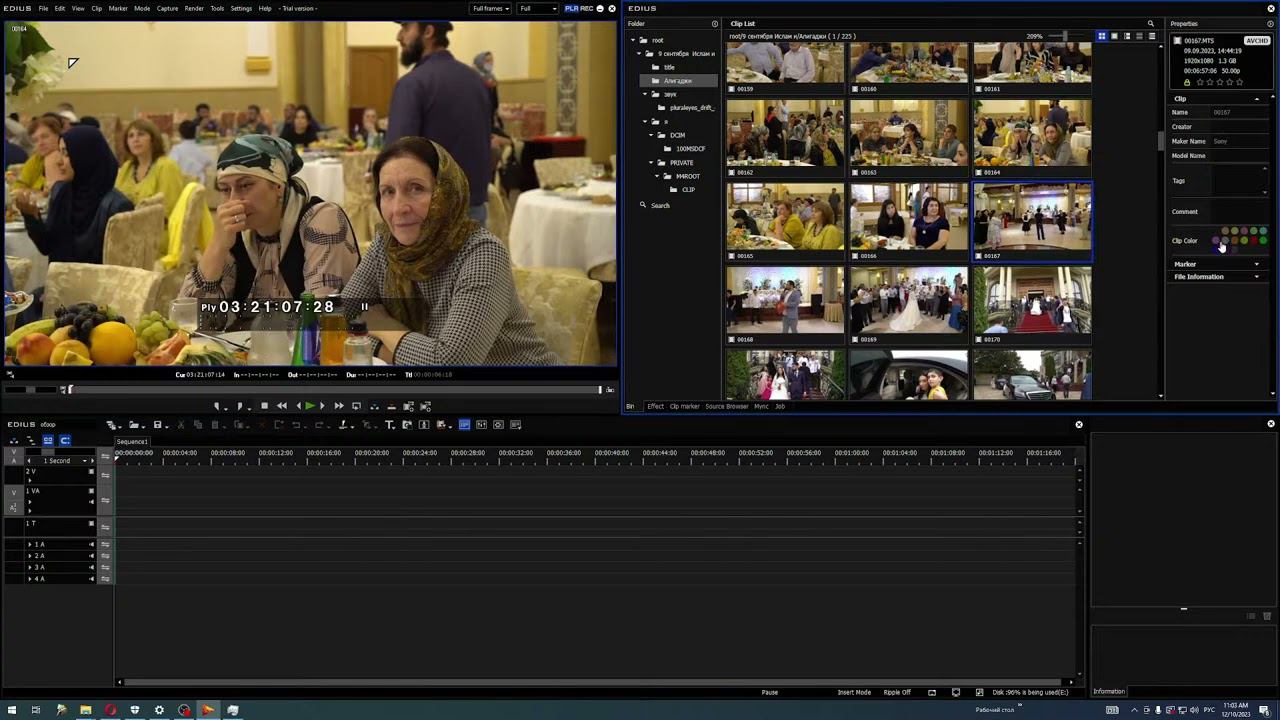Open the Full frames dropdown
Screen dimensions: 1280x720
(490, 8)
